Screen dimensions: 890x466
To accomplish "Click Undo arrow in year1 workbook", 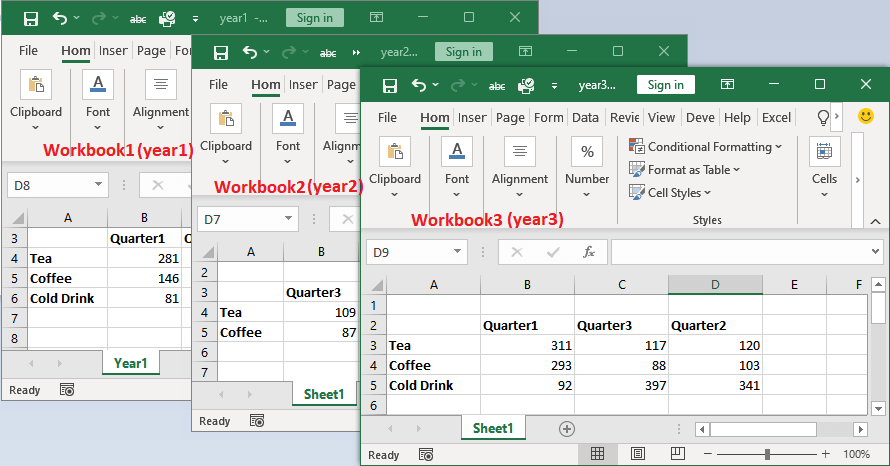I will pos(60,18).
